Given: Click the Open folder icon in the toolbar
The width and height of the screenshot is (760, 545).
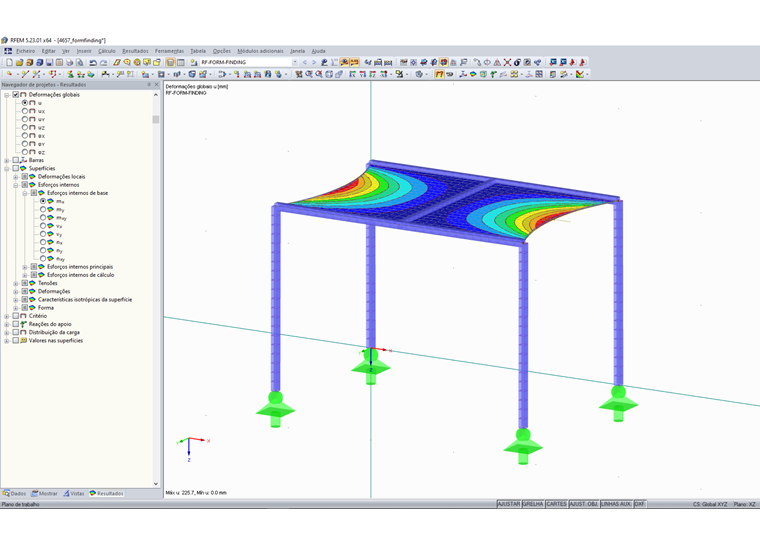Looking at the screenshot, I should [x=19, y=62].
